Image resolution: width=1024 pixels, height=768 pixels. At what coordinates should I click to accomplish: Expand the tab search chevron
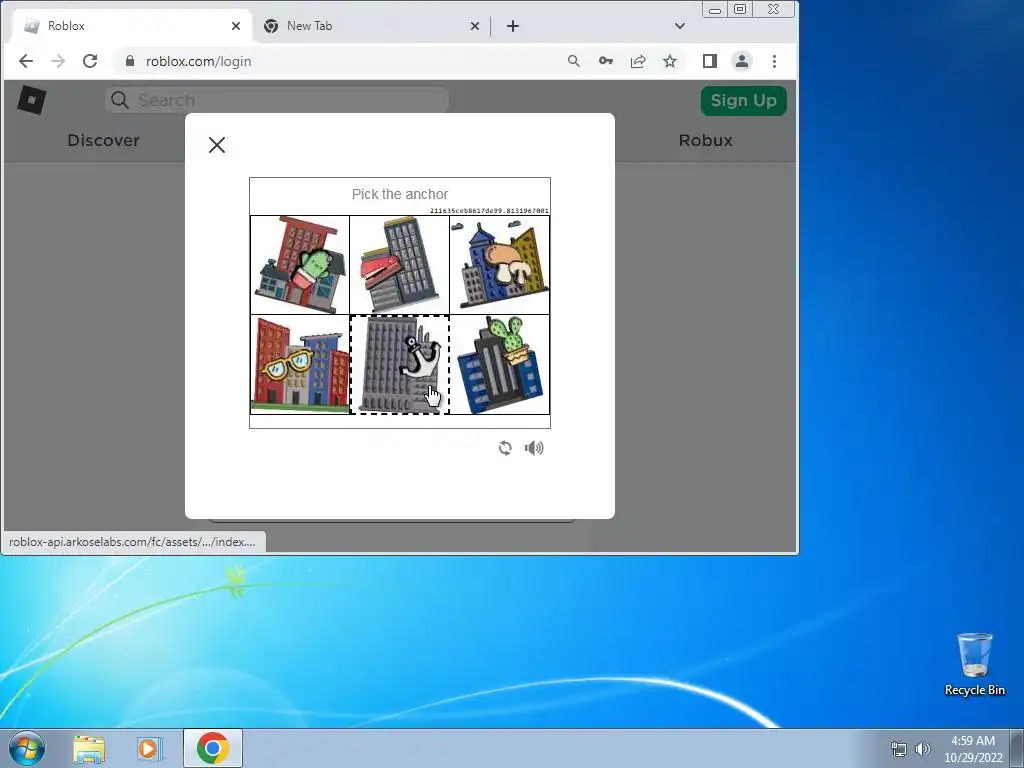680,26
